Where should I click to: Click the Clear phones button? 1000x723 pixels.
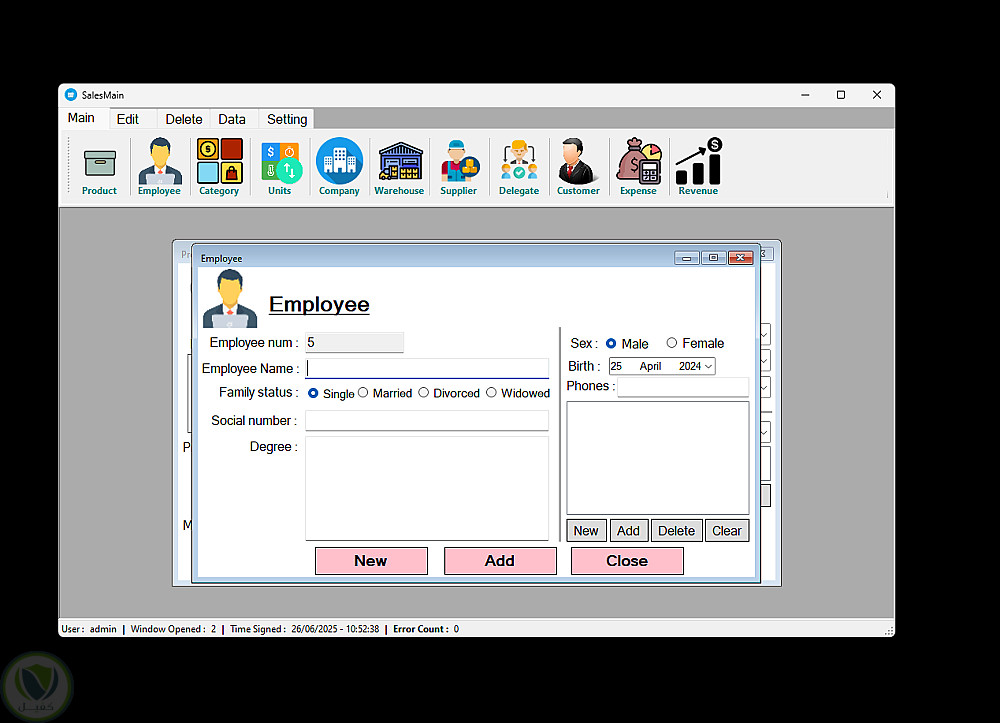(727, 530)
